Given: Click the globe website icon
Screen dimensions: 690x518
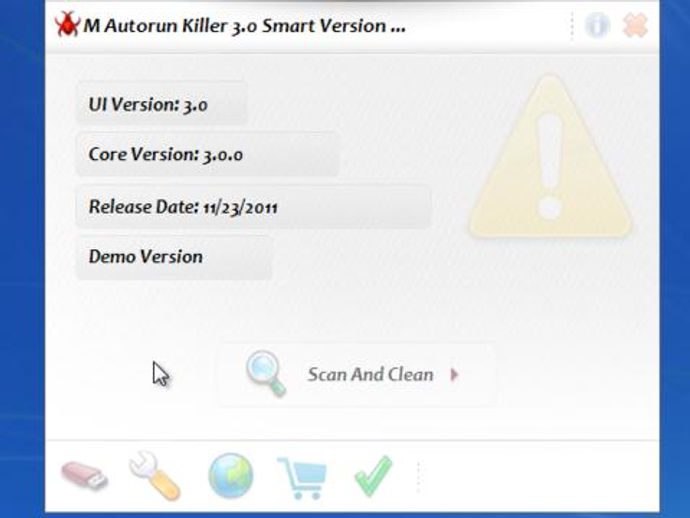Looking at the screenshot, I should [x=231, y=476].
